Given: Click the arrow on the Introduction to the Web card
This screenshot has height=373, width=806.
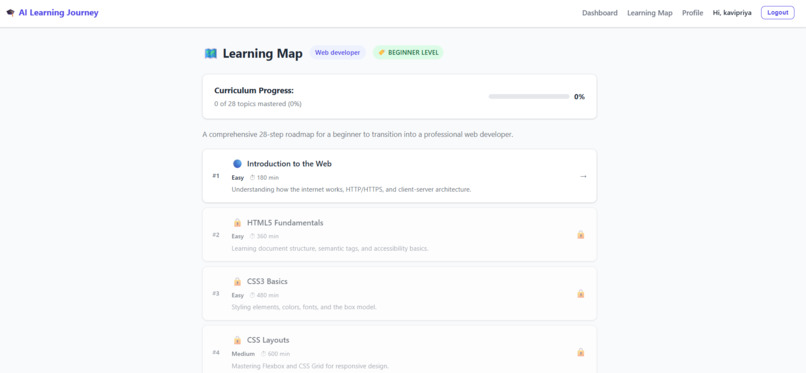Looking at the screenshot, I should [583, 176].
